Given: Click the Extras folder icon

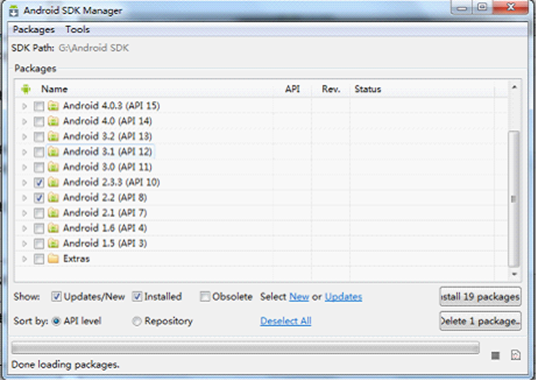Looking at the screenshot, I should pyautogui.click(x=53, y=258).
